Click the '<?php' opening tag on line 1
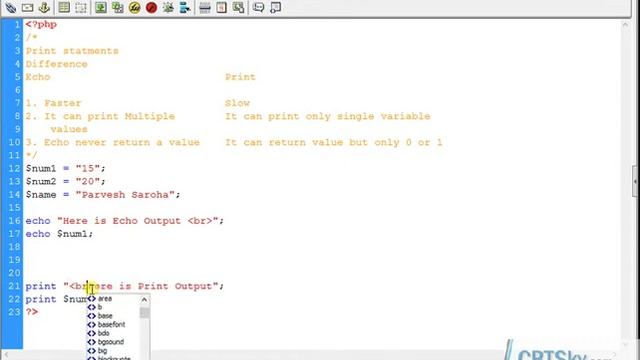640x360 pixels. 41,24
